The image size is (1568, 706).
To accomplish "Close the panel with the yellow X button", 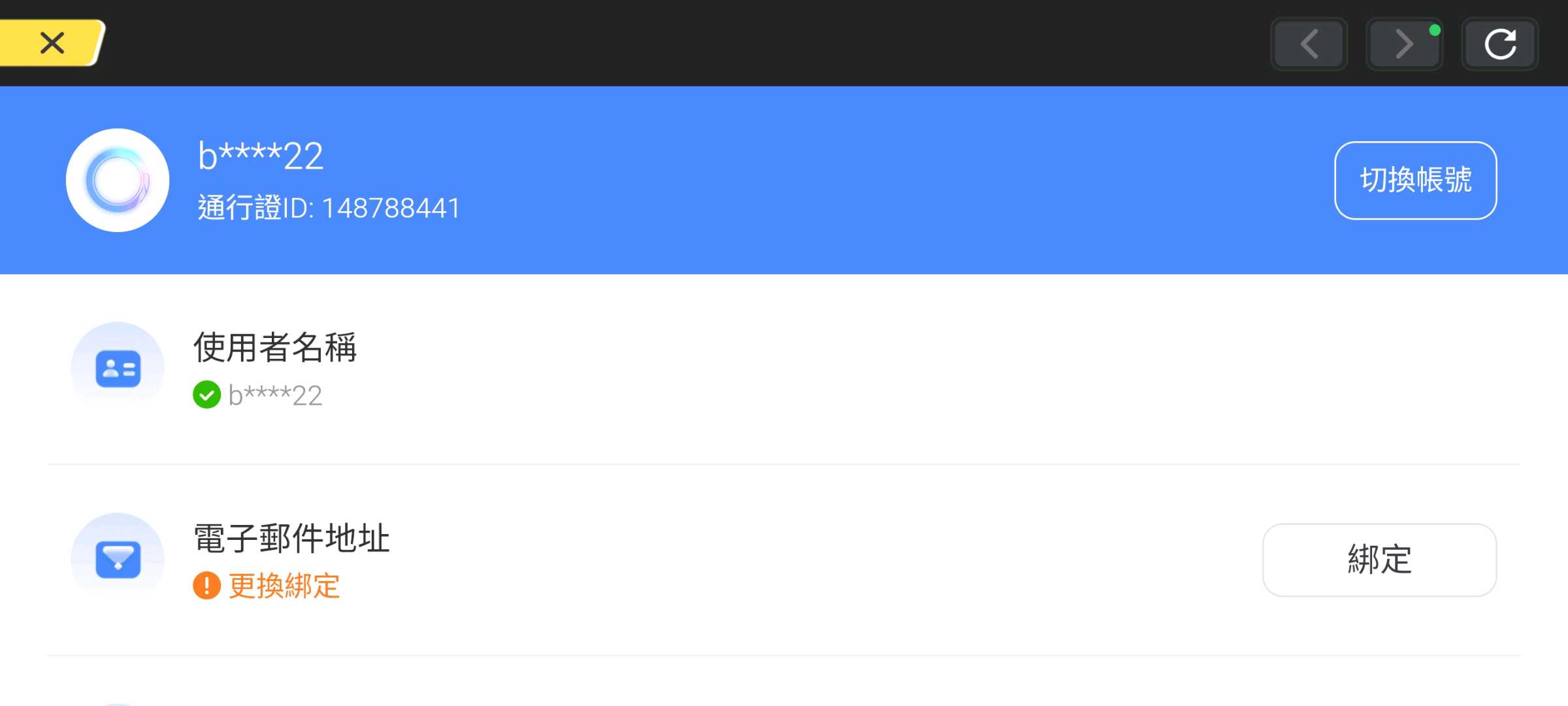I will pyautogui.click(x=52, y=43).
